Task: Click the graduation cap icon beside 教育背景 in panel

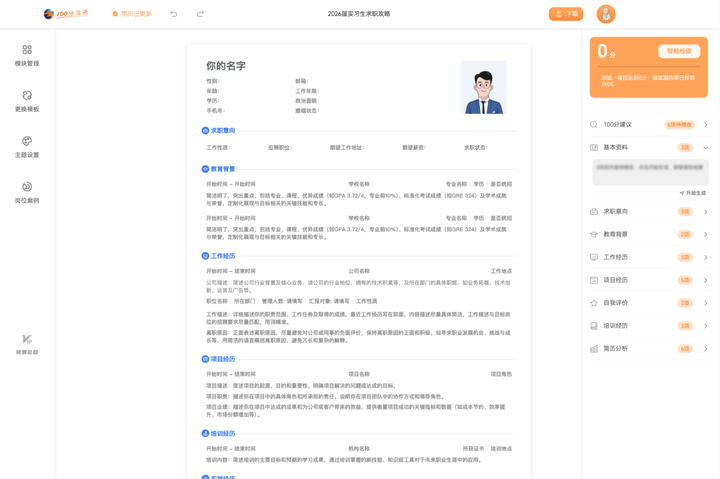Action: (594, 234)
